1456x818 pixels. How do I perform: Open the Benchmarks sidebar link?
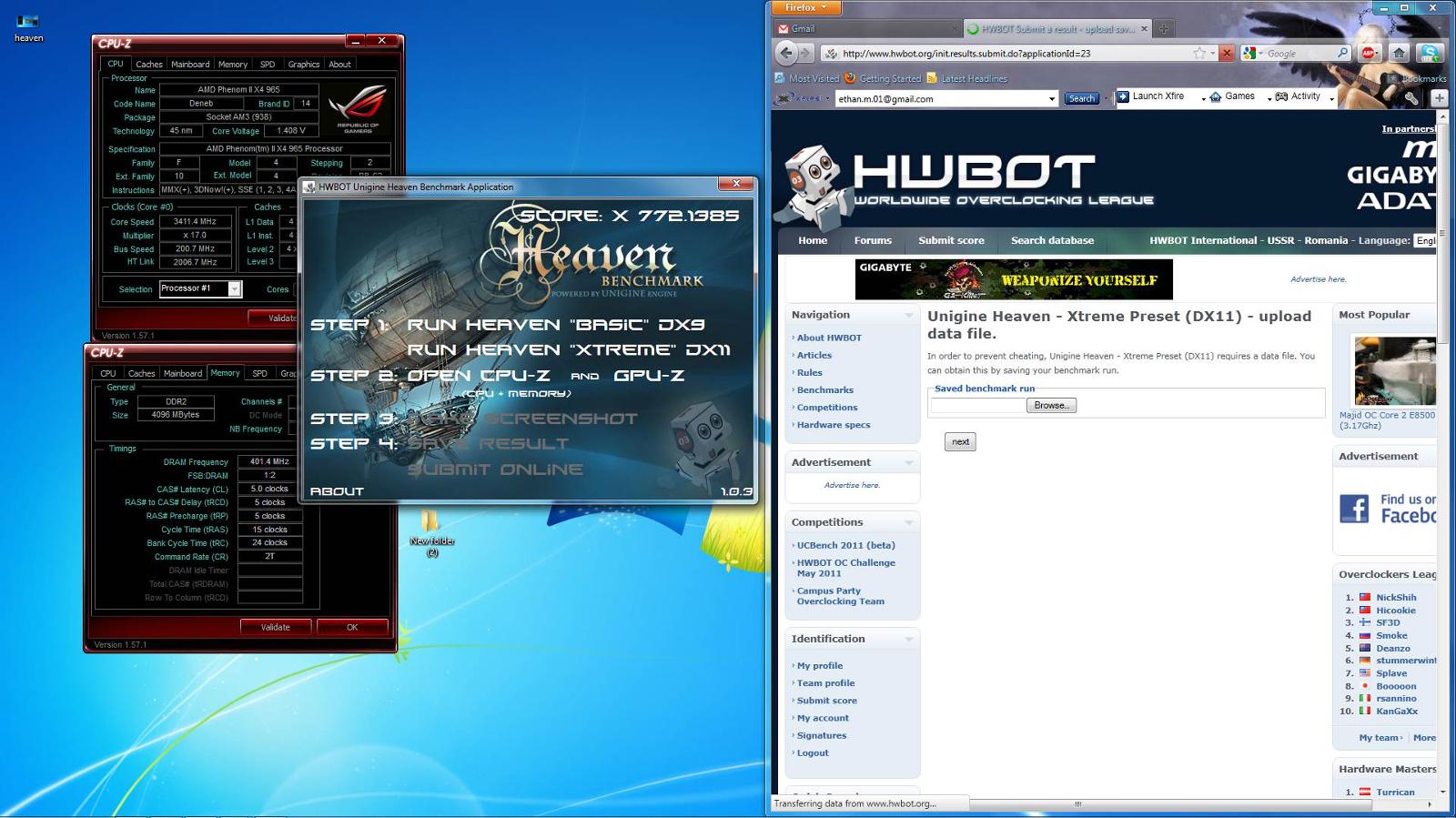[x=824, y=389]
